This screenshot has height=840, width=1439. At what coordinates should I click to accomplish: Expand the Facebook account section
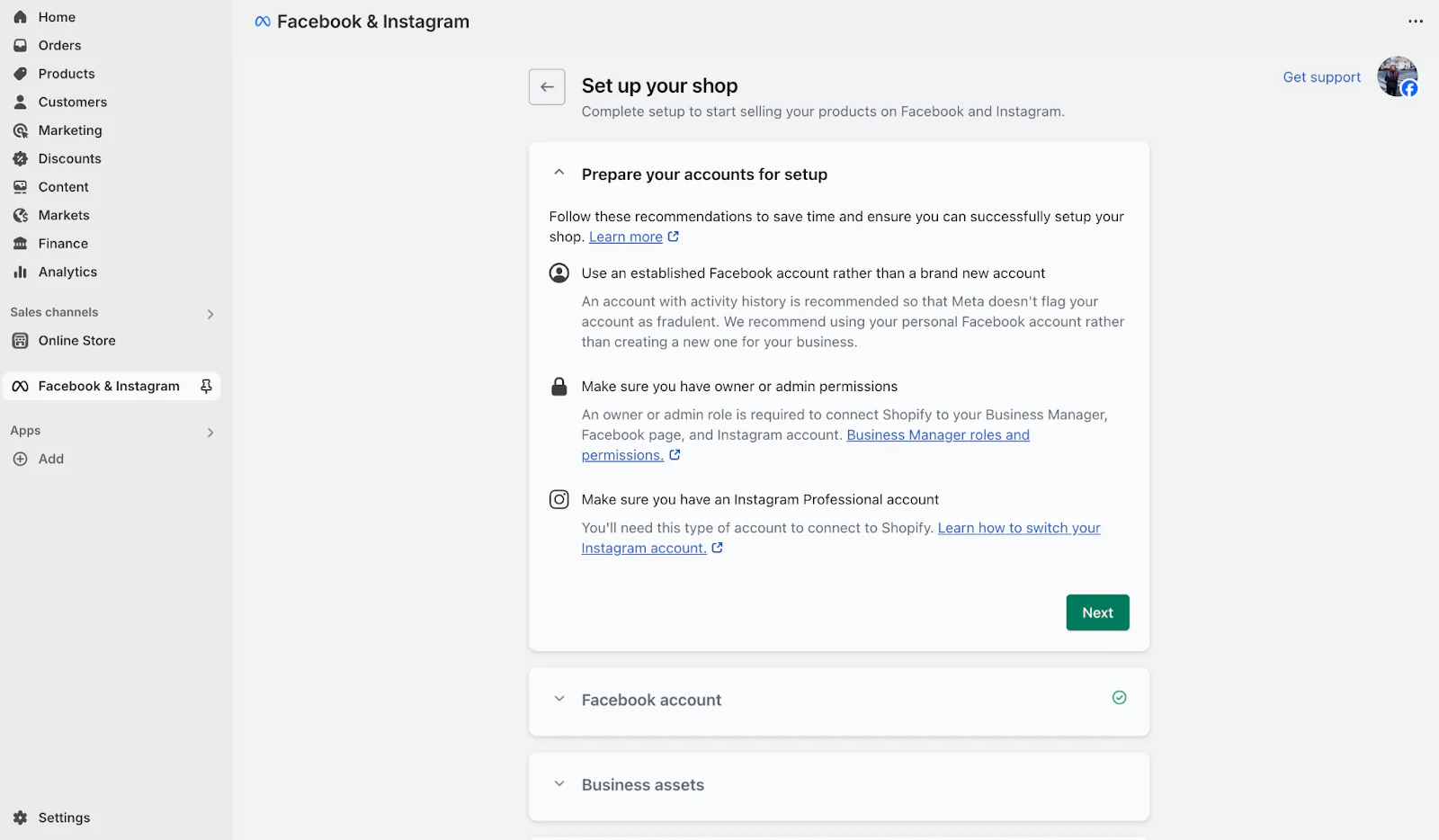pyautogui.click(x=559, y=699)
